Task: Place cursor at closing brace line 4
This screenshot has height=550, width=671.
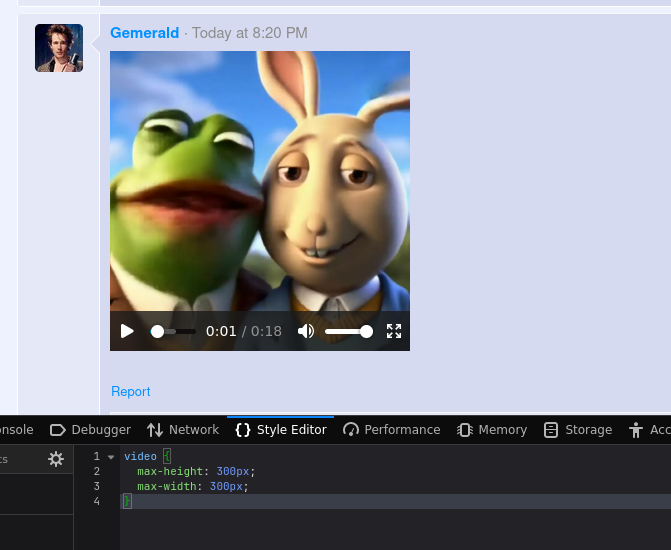Action: point(128,501)
